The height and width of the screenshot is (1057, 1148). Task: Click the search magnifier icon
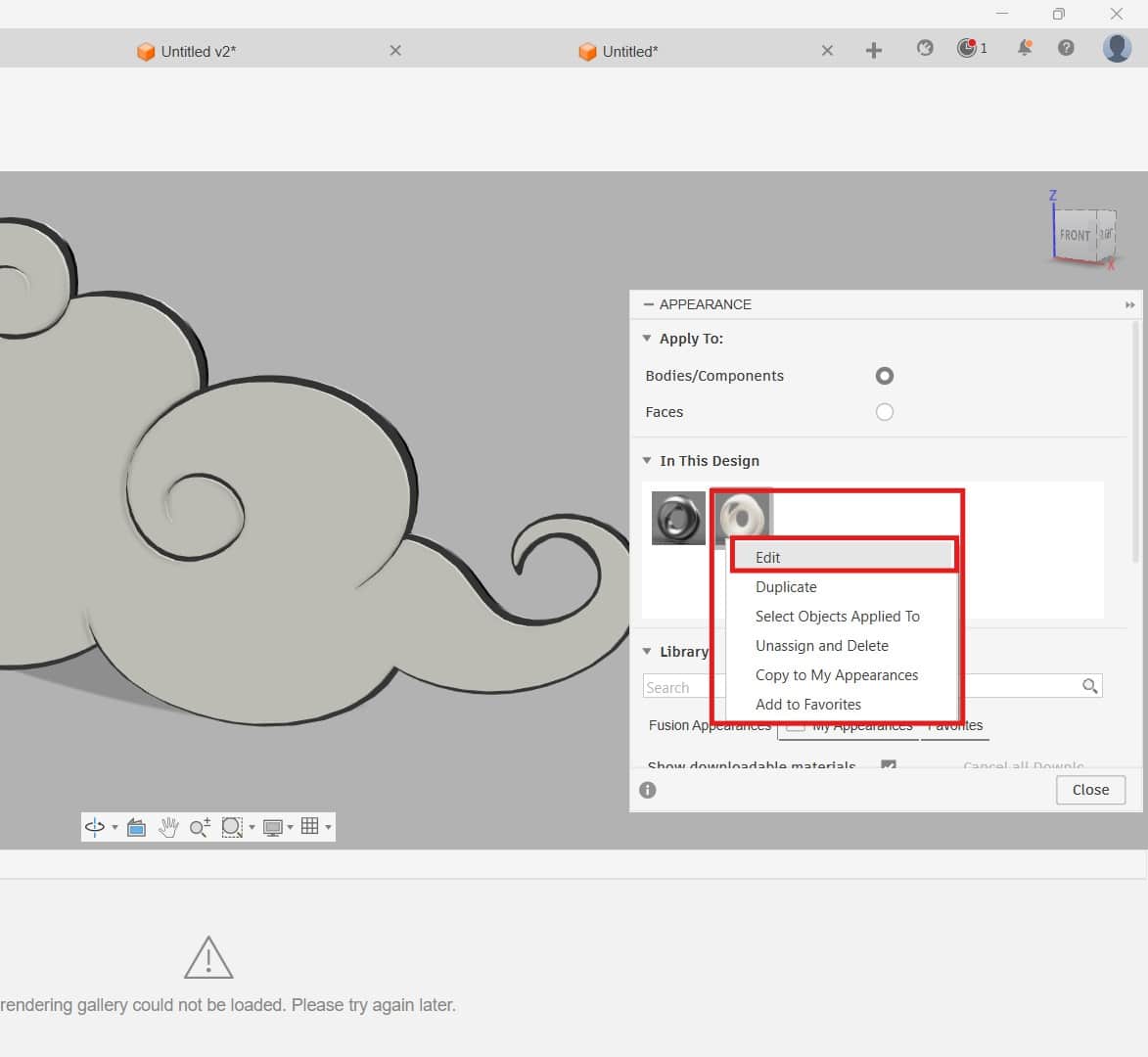[x=1089, y=686]
